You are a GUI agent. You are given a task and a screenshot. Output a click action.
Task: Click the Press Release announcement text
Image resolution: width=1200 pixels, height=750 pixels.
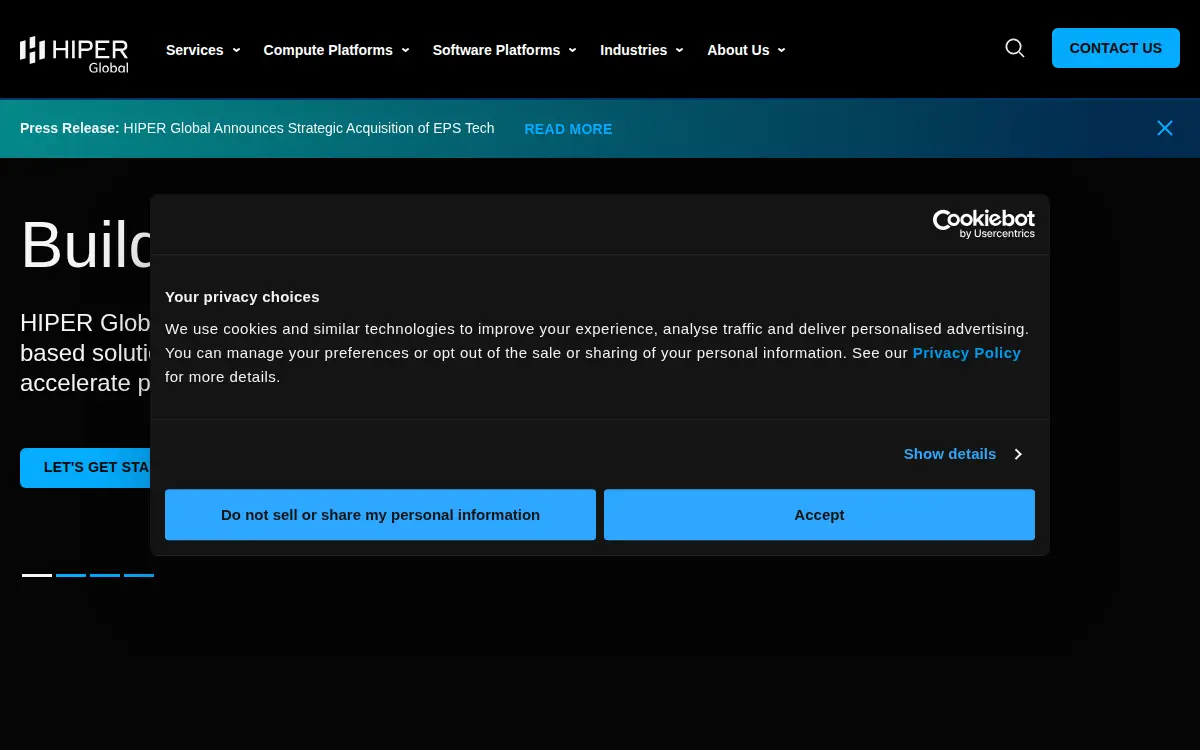(257, 128)
